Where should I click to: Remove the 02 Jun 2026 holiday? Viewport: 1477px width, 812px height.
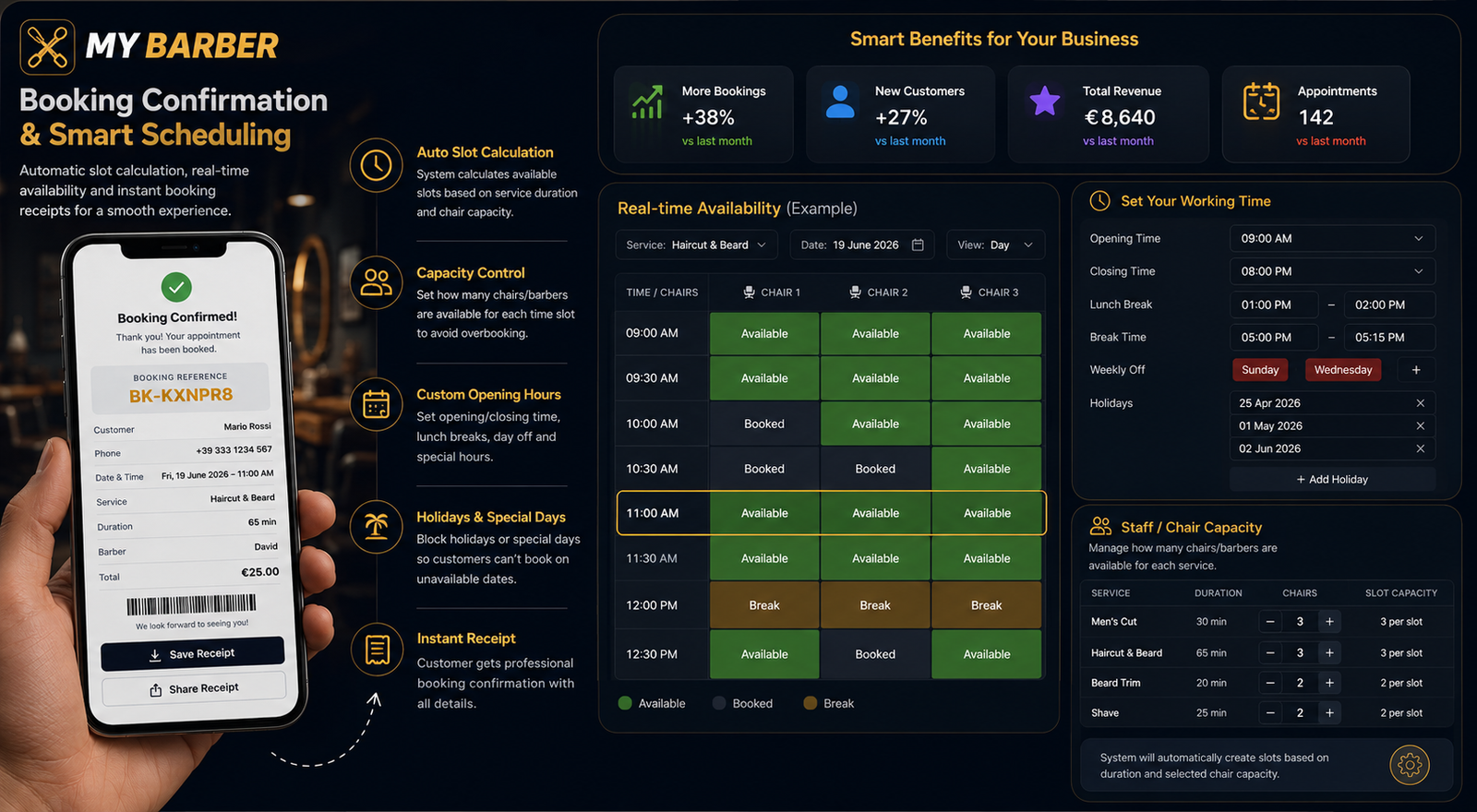coord(1421,448)
